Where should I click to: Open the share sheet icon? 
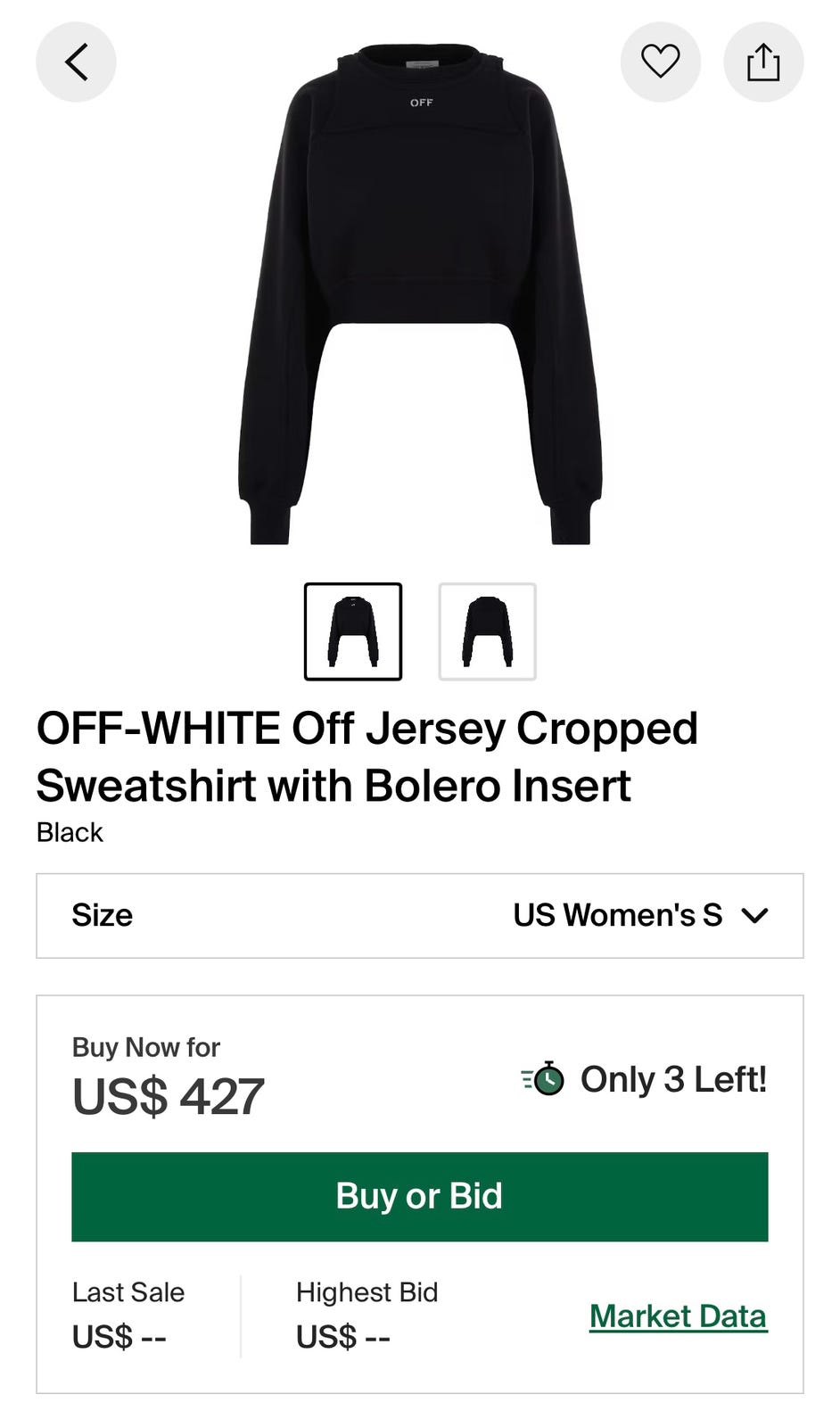(763, 62)
